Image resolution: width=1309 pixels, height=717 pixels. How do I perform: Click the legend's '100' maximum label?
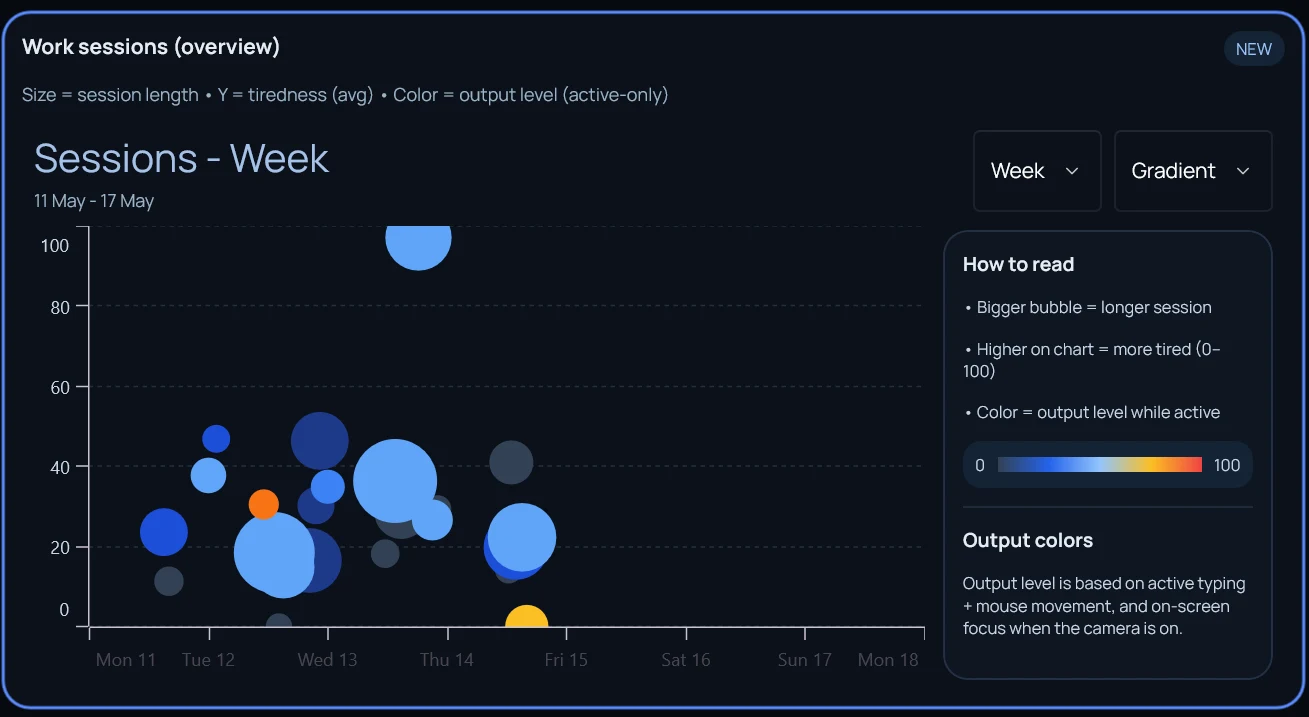point(1227,465)
